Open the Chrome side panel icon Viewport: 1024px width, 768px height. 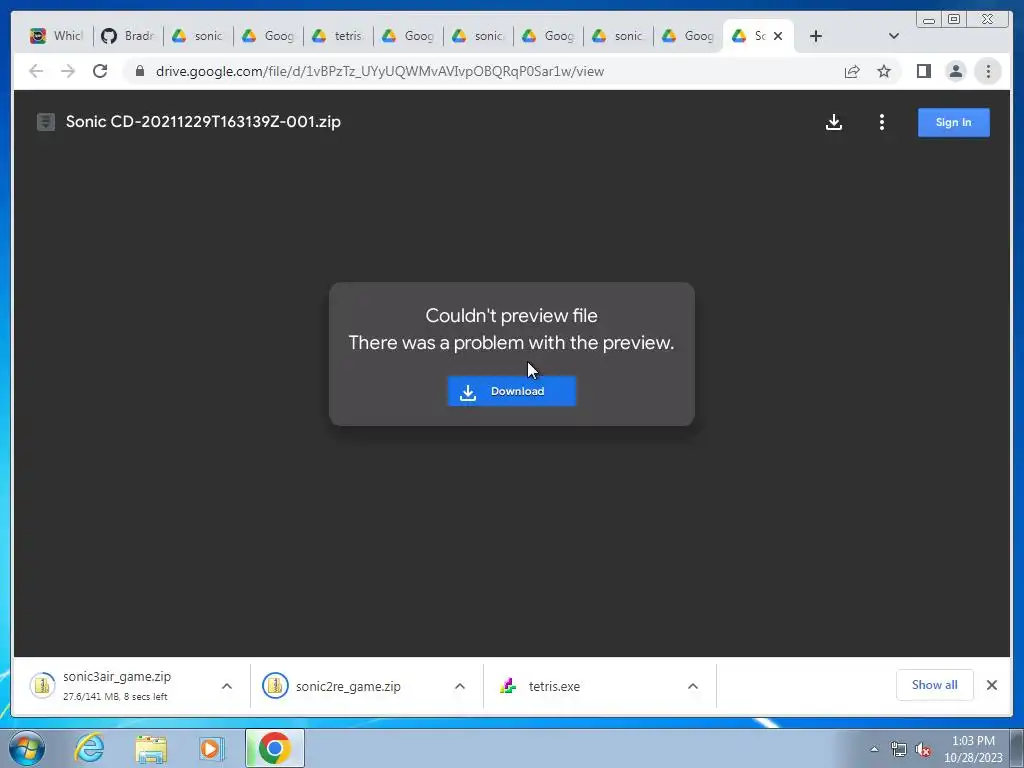coord(923,71)
